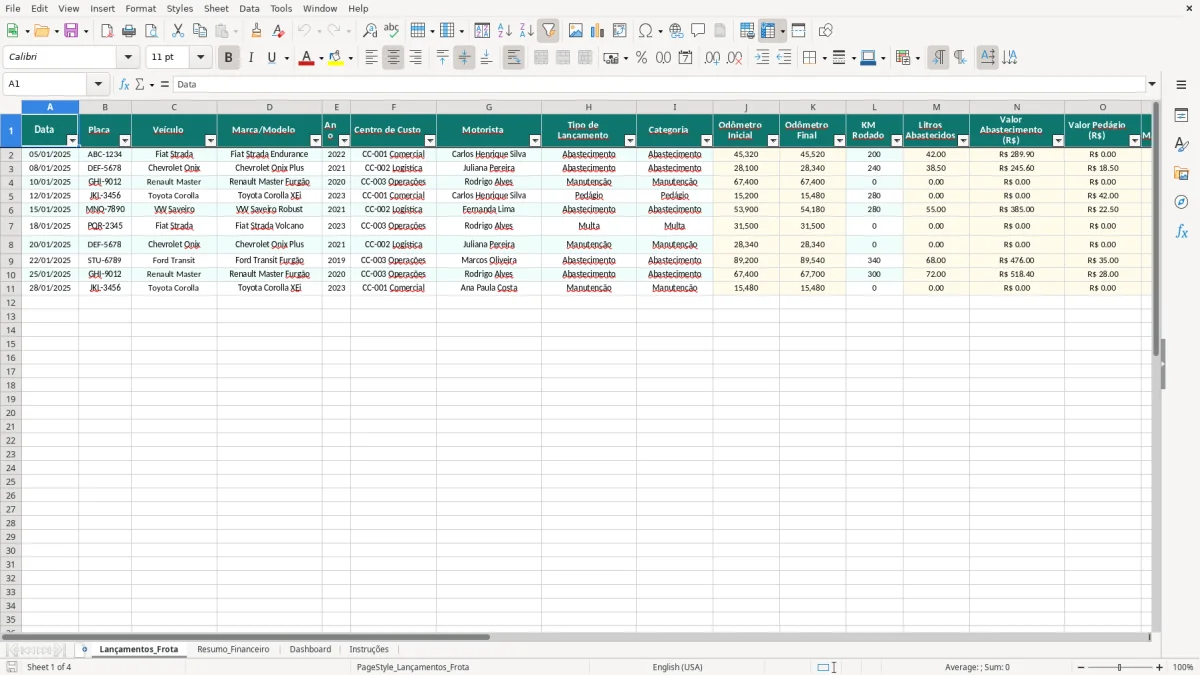Click the Save document icon

click(x=71, y=31)
